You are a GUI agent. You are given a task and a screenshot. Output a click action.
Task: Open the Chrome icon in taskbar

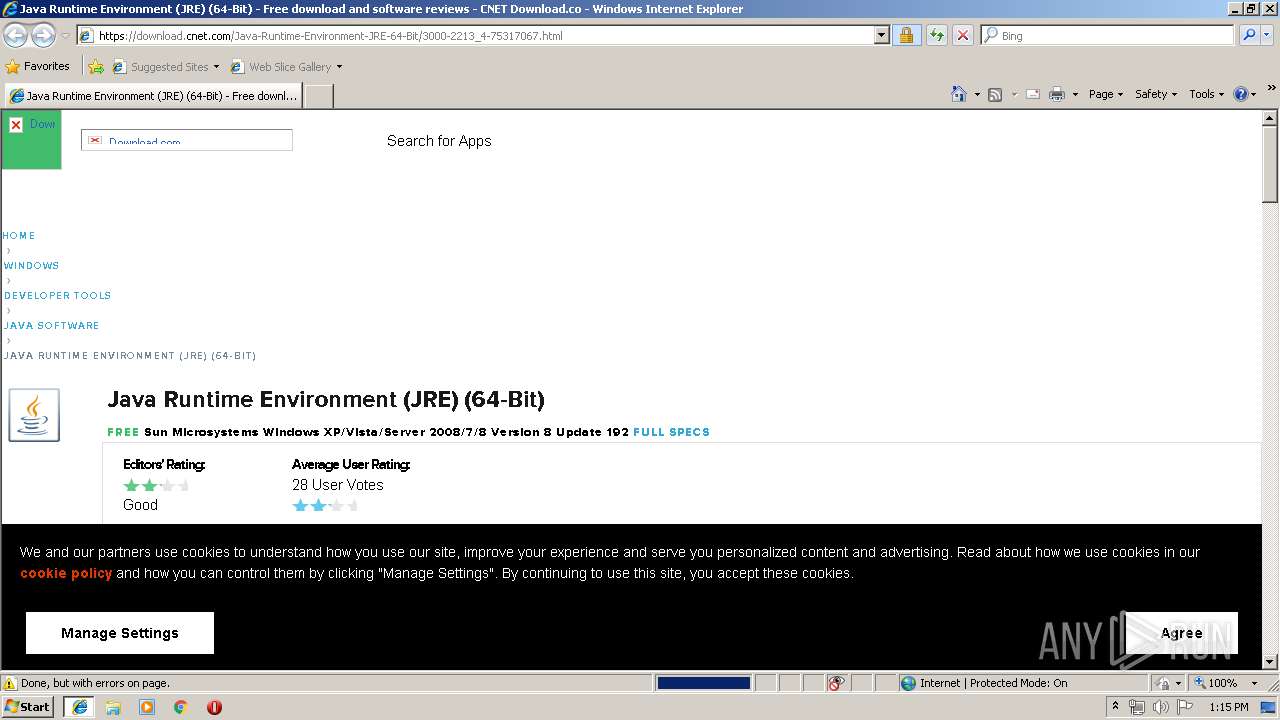pyautogui.click(x=181, y=707)
